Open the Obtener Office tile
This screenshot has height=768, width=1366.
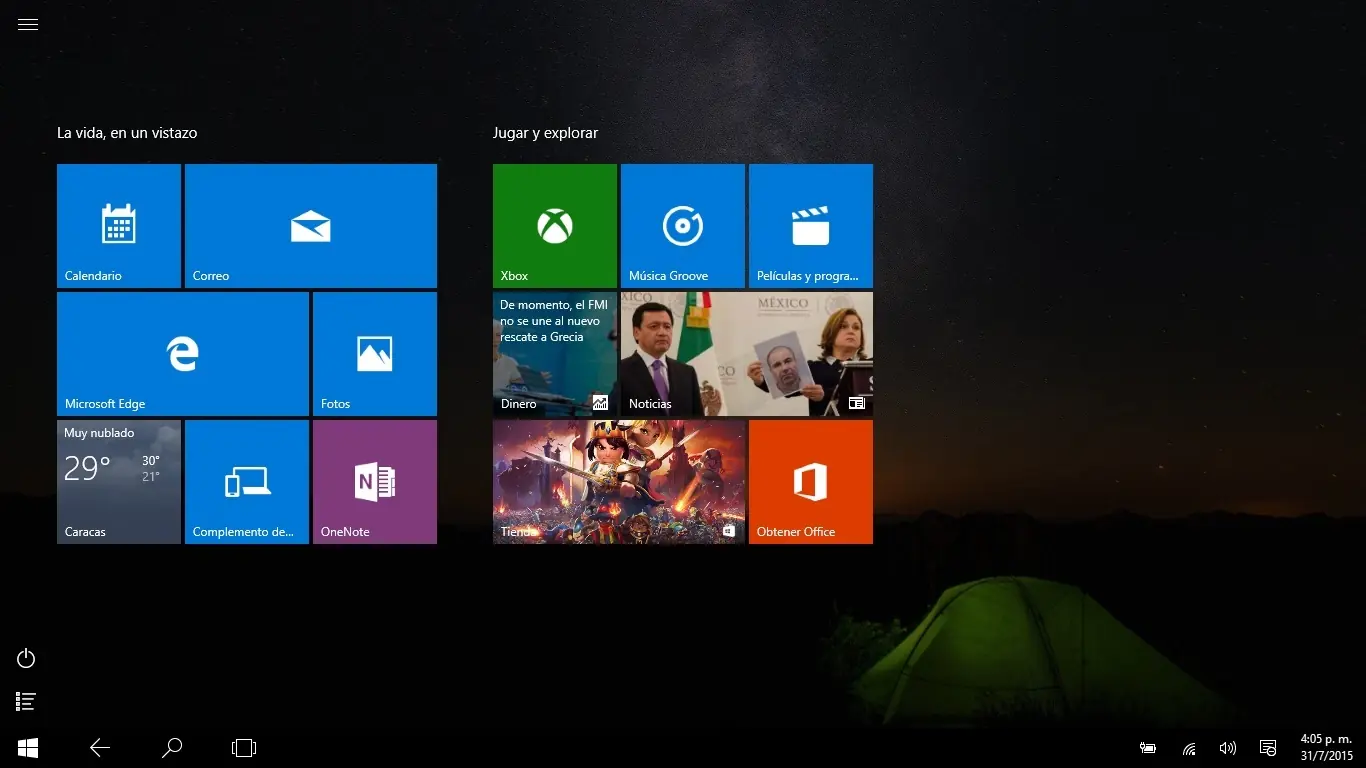click(811, 482)
